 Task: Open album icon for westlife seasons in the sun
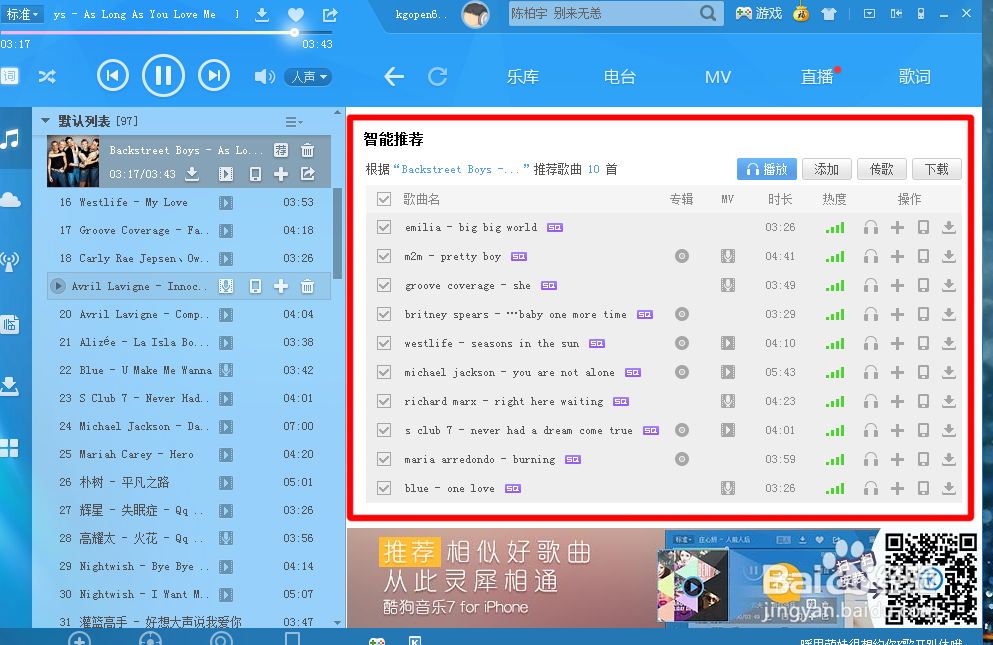tap(681, 343)
